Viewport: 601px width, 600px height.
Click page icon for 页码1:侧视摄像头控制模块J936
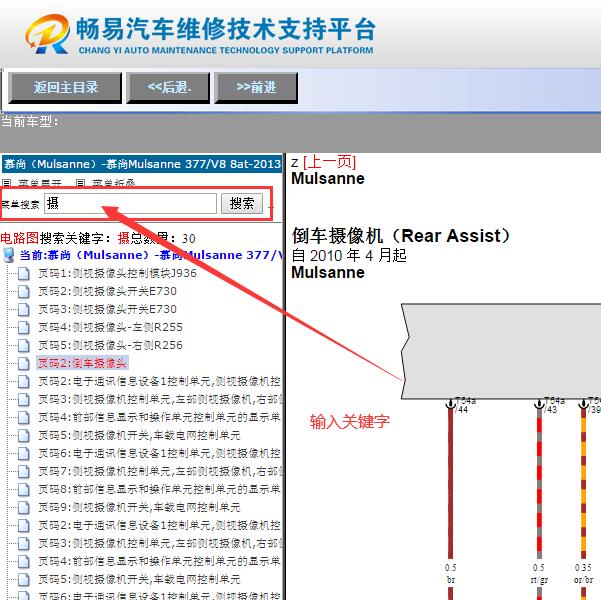coord(23,274)
